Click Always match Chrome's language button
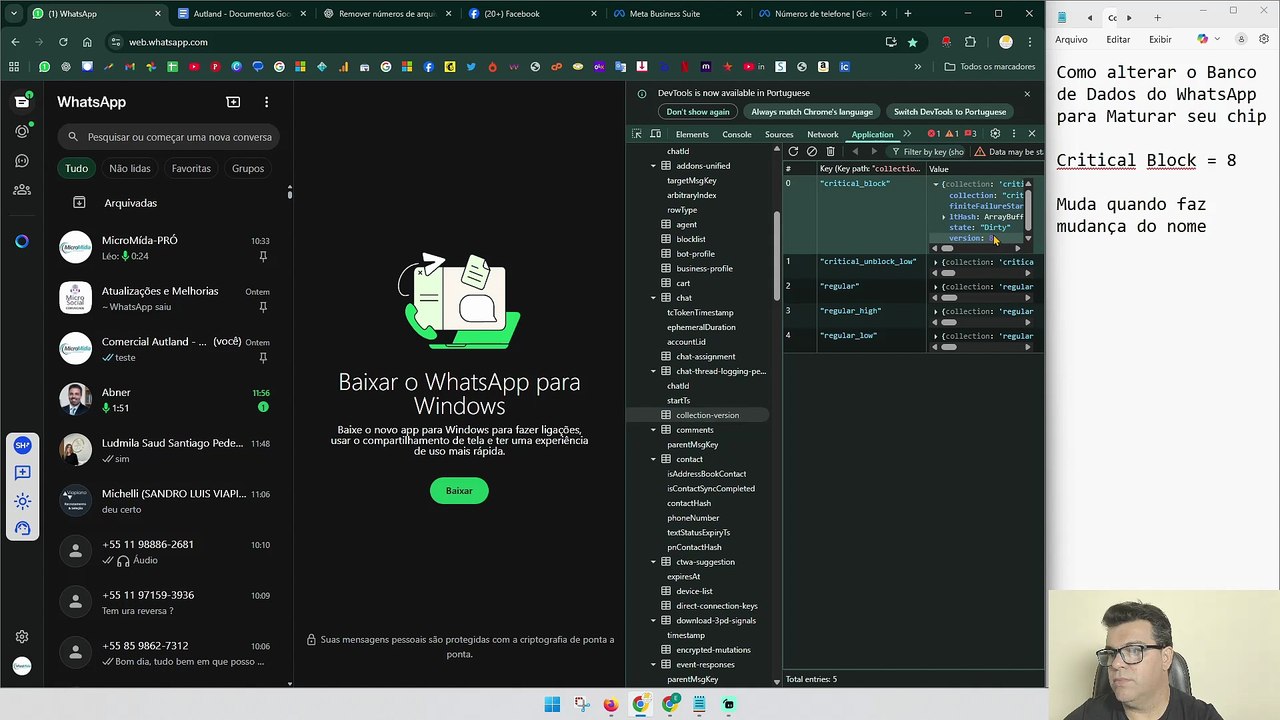 [812, 112]
